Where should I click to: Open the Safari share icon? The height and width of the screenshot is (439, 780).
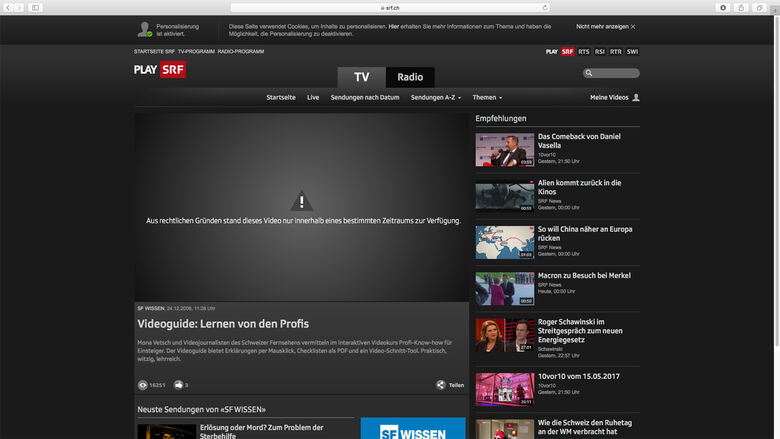(x=741, y=7)
